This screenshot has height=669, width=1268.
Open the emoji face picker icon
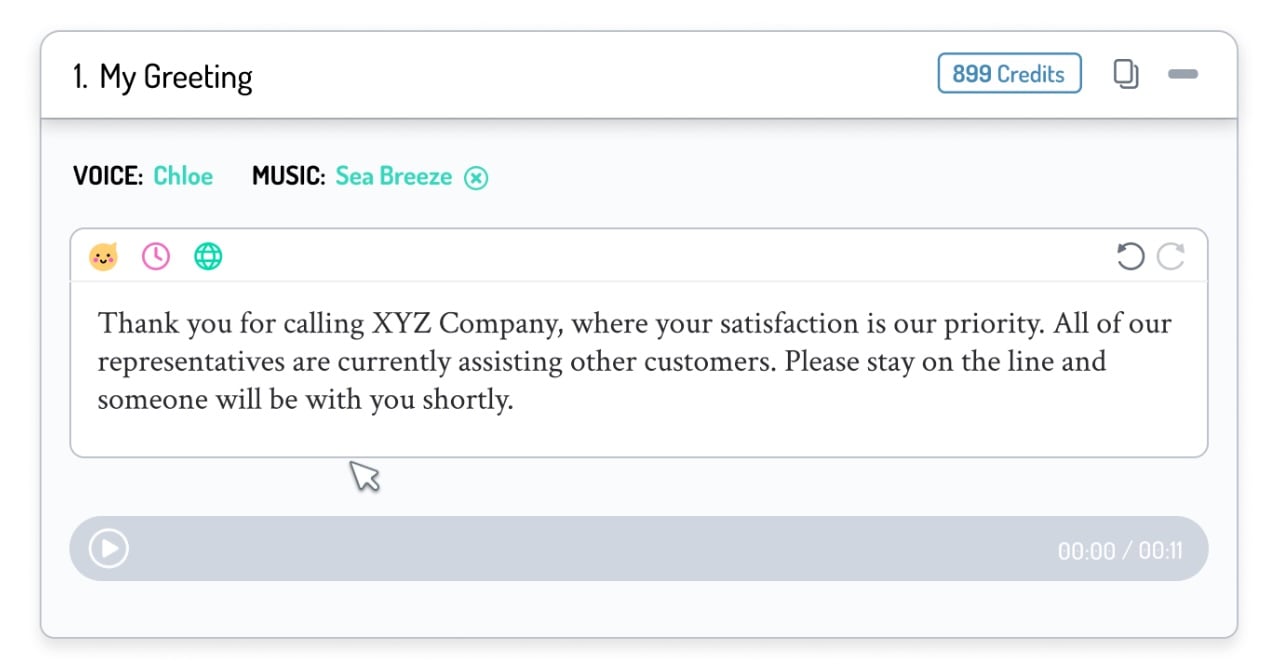[x=103, y=257]
